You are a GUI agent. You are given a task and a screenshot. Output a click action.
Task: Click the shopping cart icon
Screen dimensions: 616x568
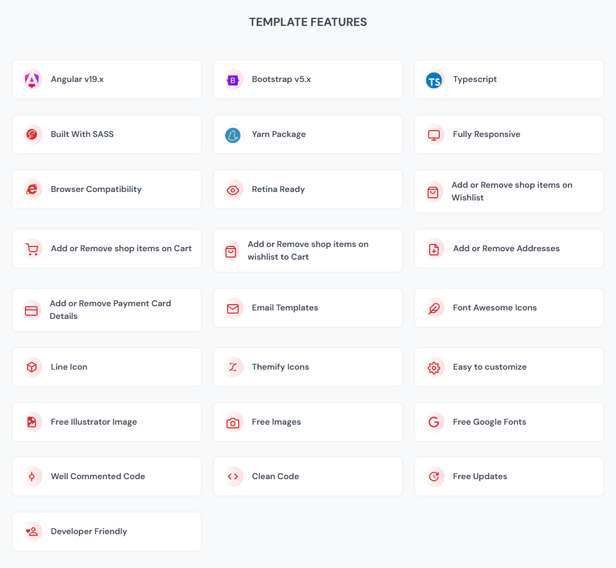(x=32, y=249)
